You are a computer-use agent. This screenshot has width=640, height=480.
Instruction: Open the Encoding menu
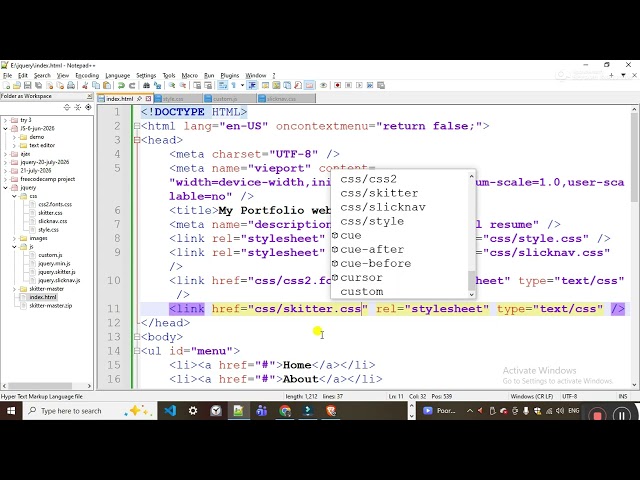click(x=87, y=76)
